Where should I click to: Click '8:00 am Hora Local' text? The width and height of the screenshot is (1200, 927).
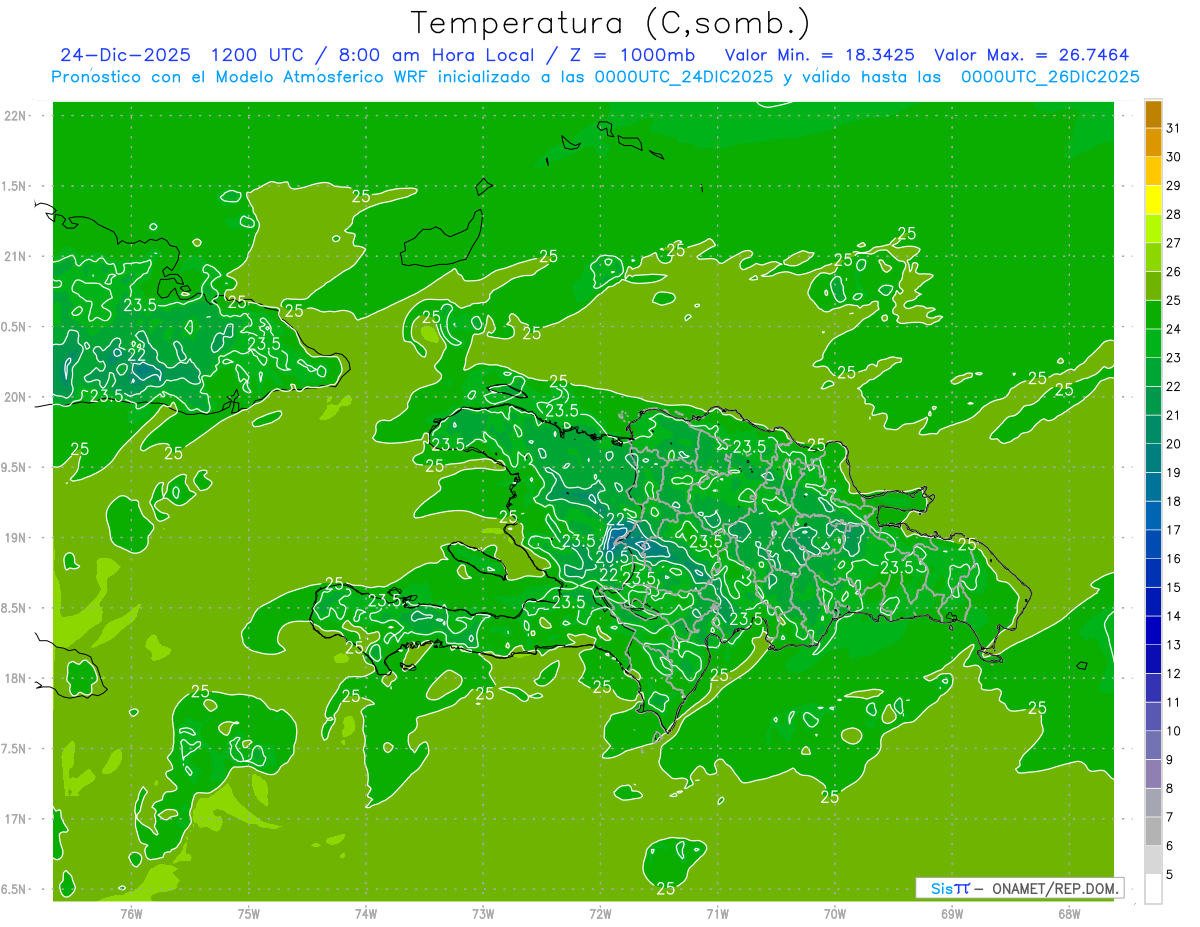point(439,55)
